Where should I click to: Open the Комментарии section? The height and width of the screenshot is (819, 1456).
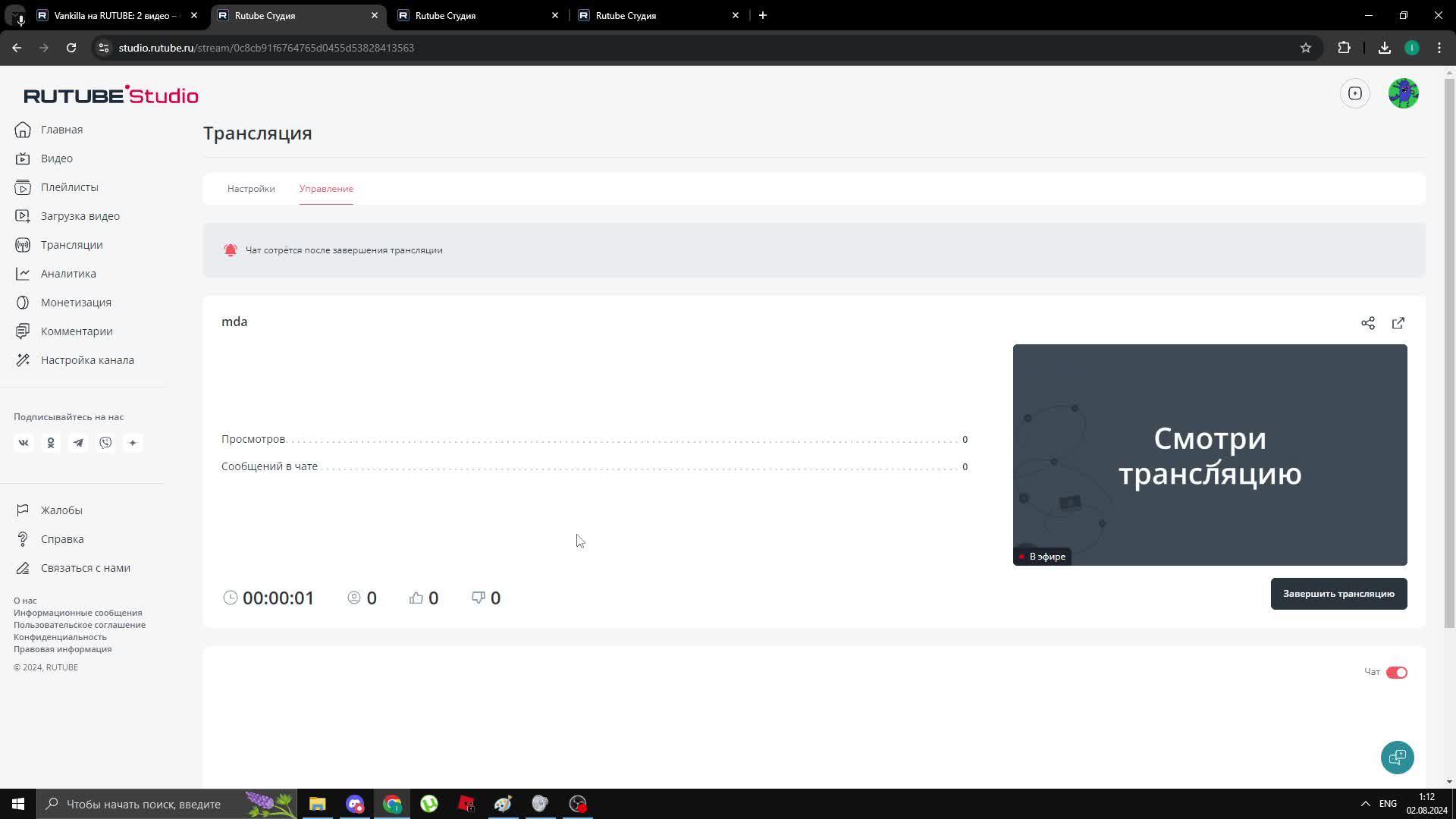point(77,331)
